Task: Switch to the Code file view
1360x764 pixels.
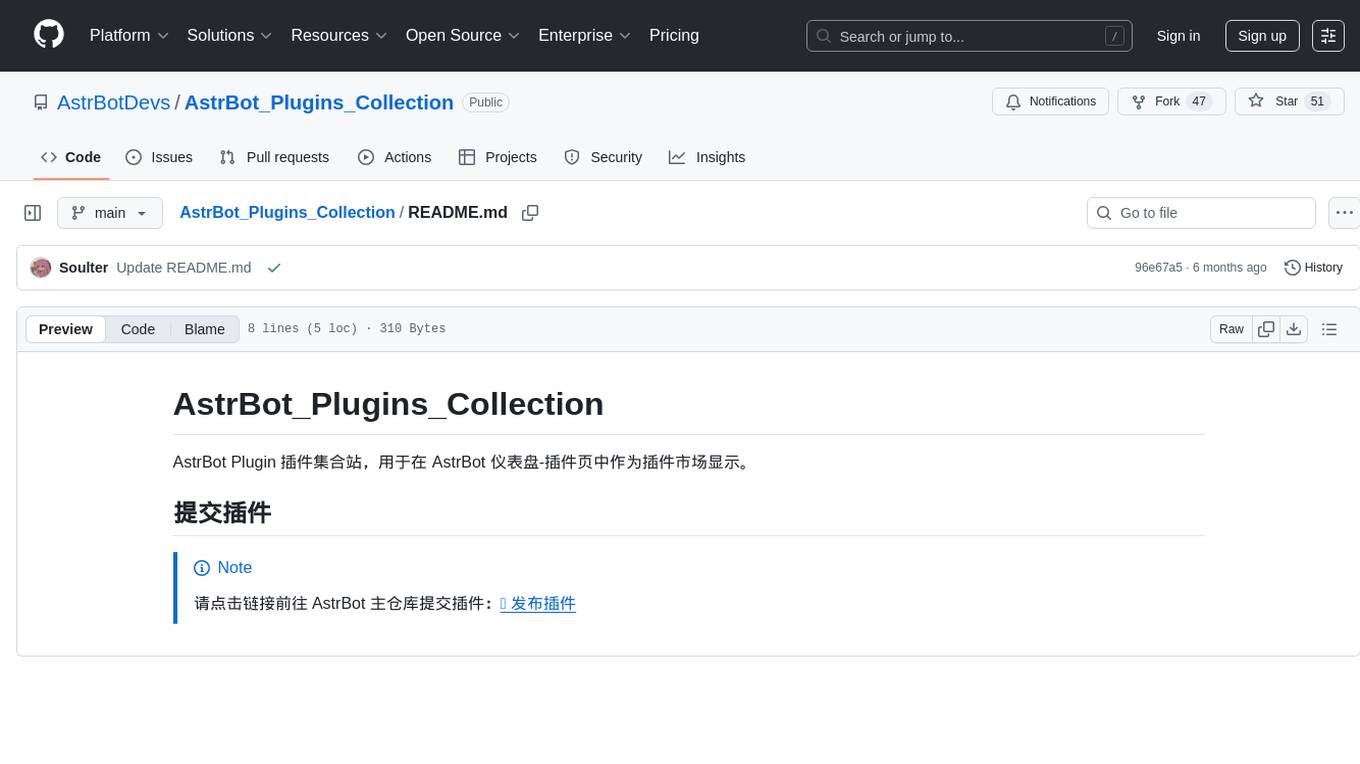Action: point(138,329)
